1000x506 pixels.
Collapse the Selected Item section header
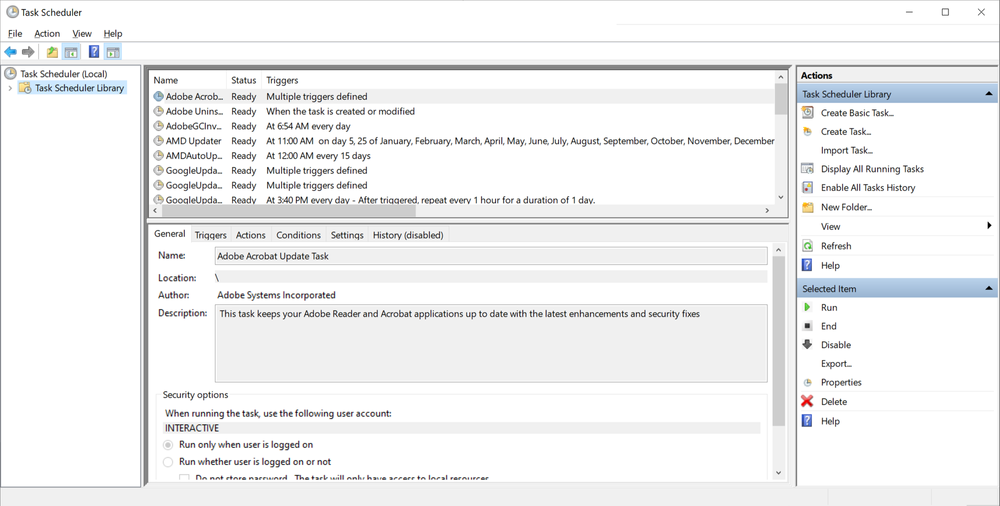[988, 289]
